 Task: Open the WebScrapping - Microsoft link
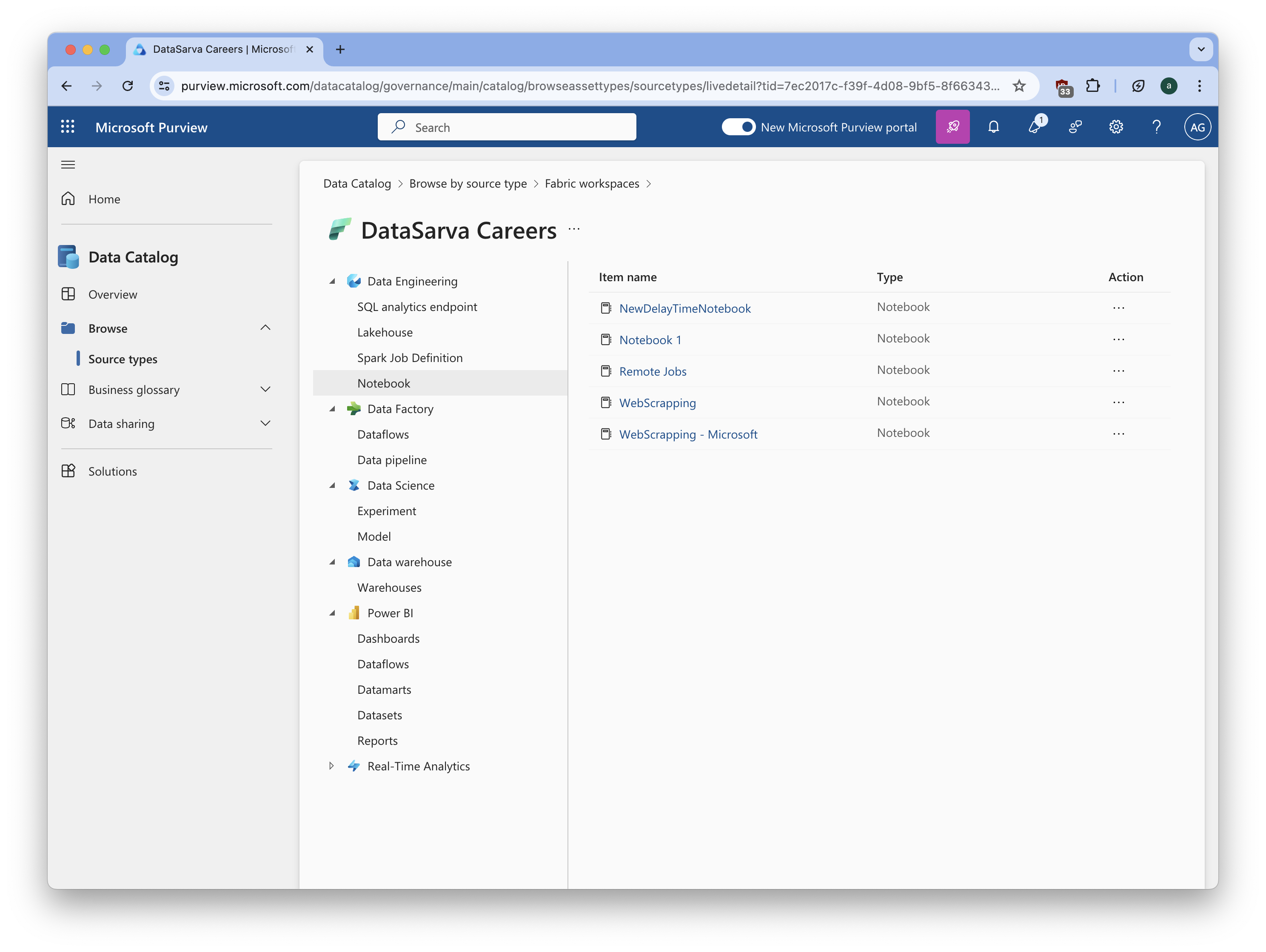(688, 434)
